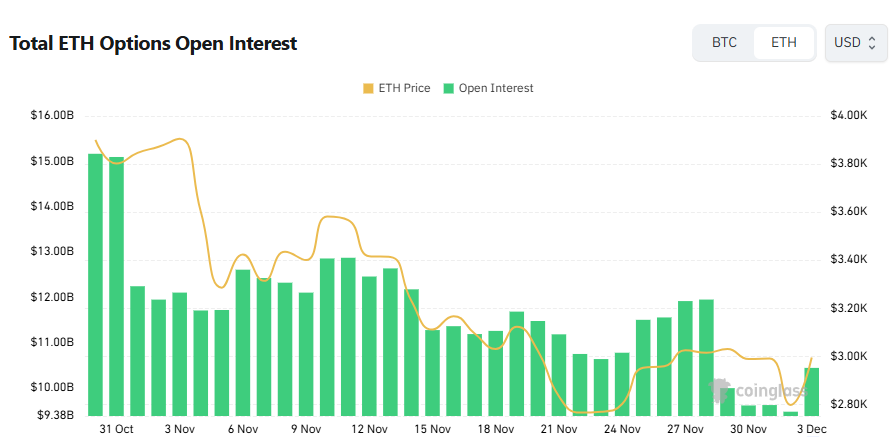Click the Total ETH Options Open Interest title
Image resolution: width=892 pixels, height=437 pixels.
[153, 43]
